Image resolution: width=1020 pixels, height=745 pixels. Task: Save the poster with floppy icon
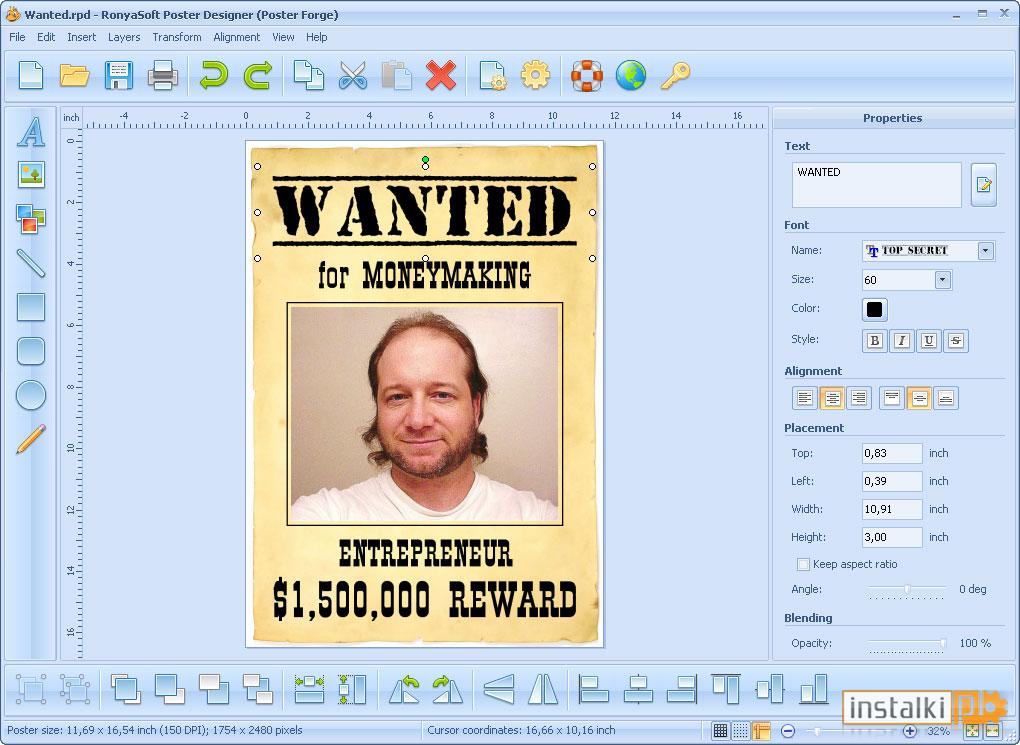click(x=118, y=75)
